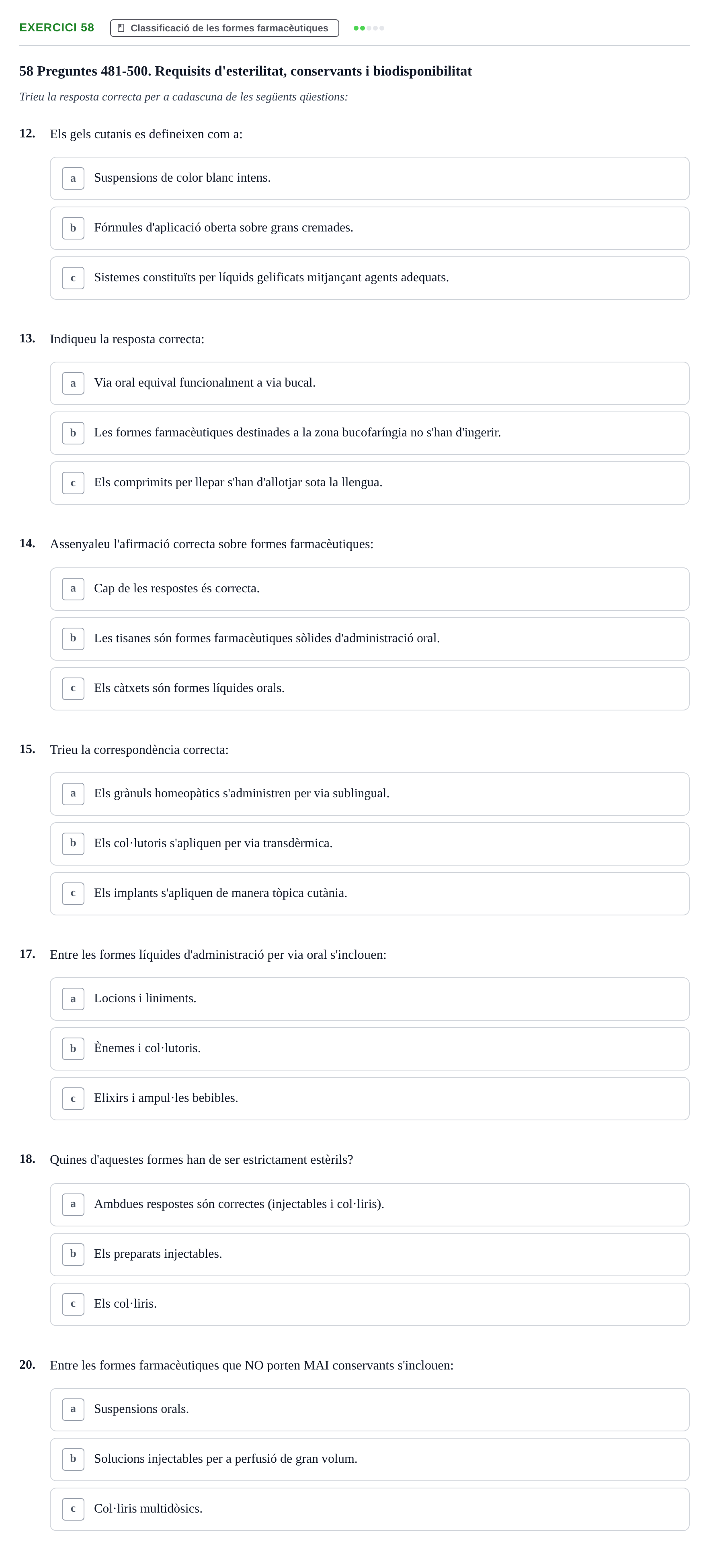Choose 'Elixirs i ampul·les bebibles' option
The height and width of the screenshot is (1568, 709).
tap(369, 1099)
